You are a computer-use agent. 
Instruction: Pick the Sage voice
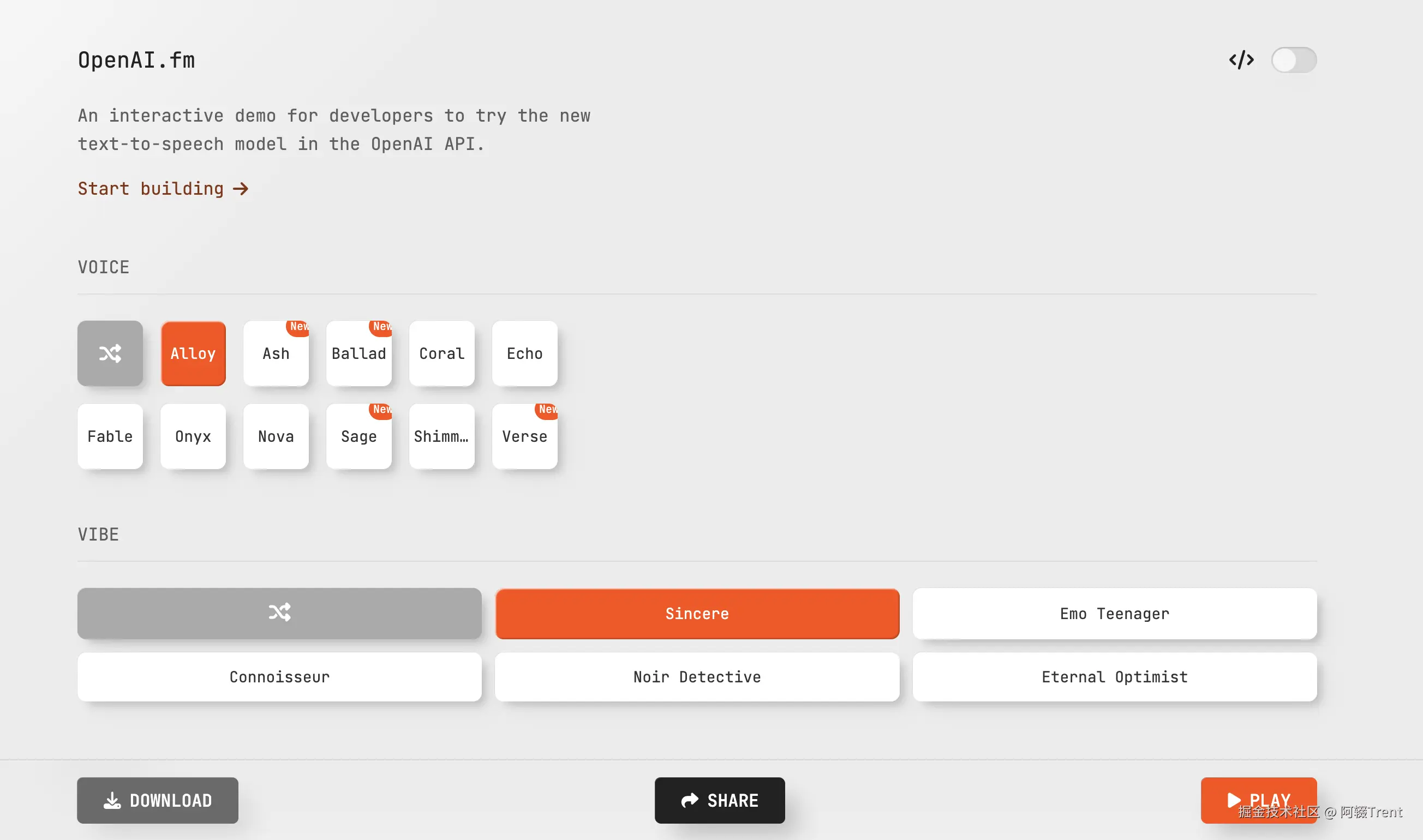pos(359,436)
